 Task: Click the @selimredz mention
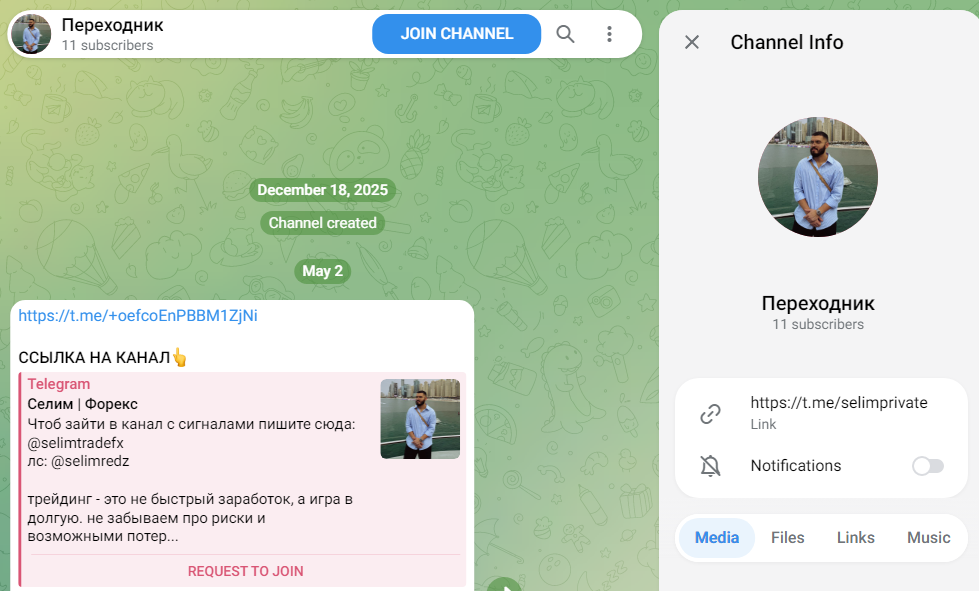coord(90,461)
